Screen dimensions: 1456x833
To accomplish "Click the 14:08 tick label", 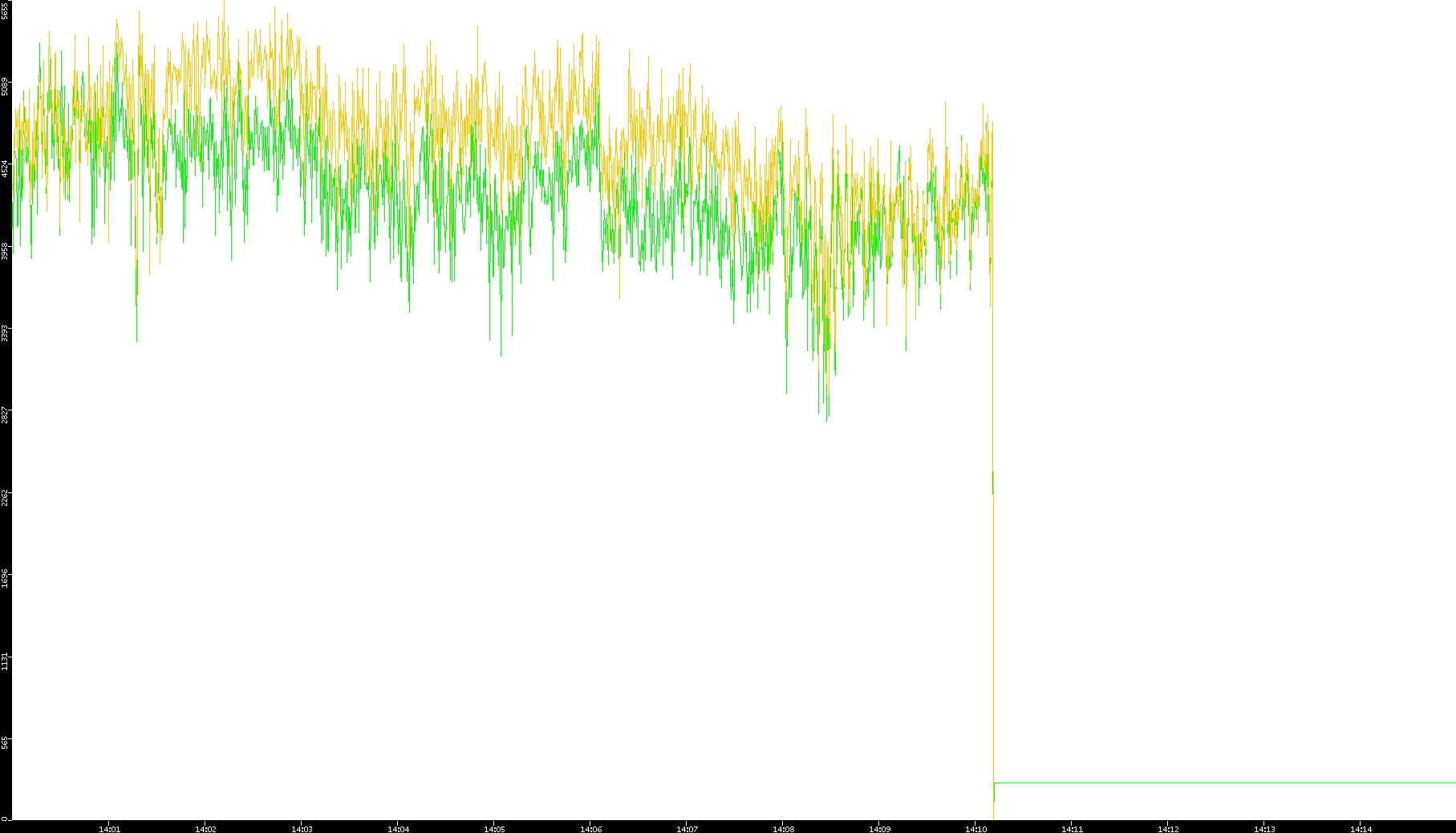I will coord(783,829).
